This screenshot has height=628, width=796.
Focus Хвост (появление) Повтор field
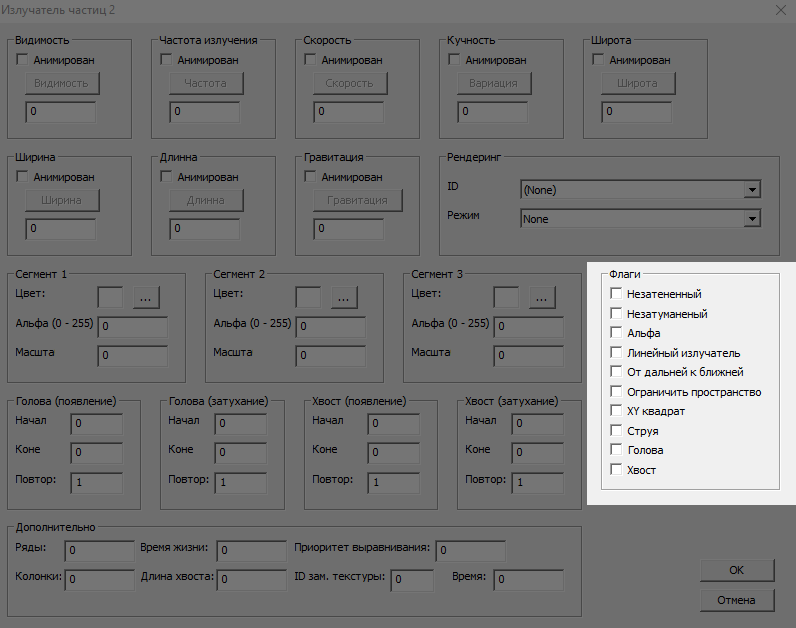point(393,483)
